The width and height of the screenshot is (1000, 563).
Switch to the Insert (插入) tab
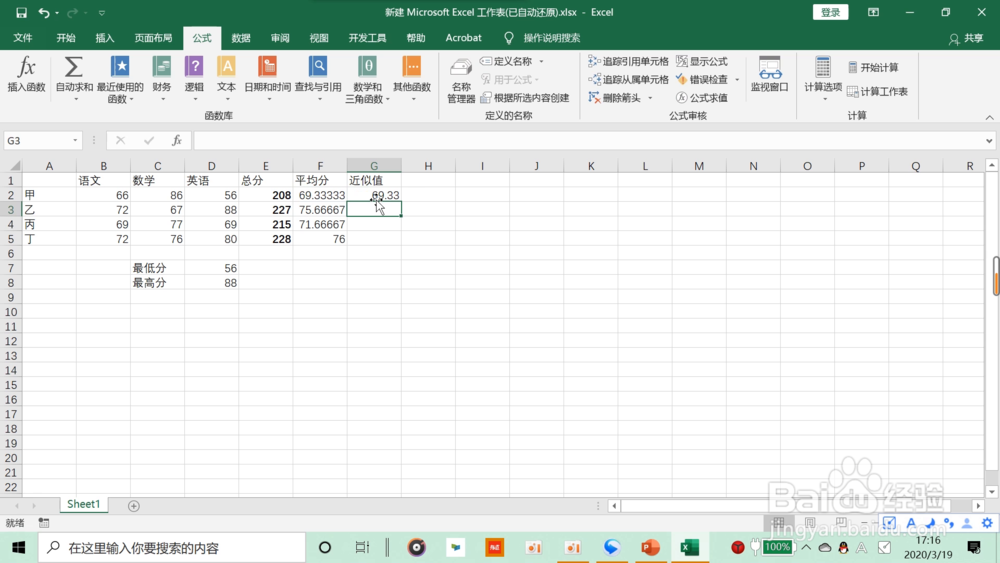pyautogui.click(x=105, y=38)
